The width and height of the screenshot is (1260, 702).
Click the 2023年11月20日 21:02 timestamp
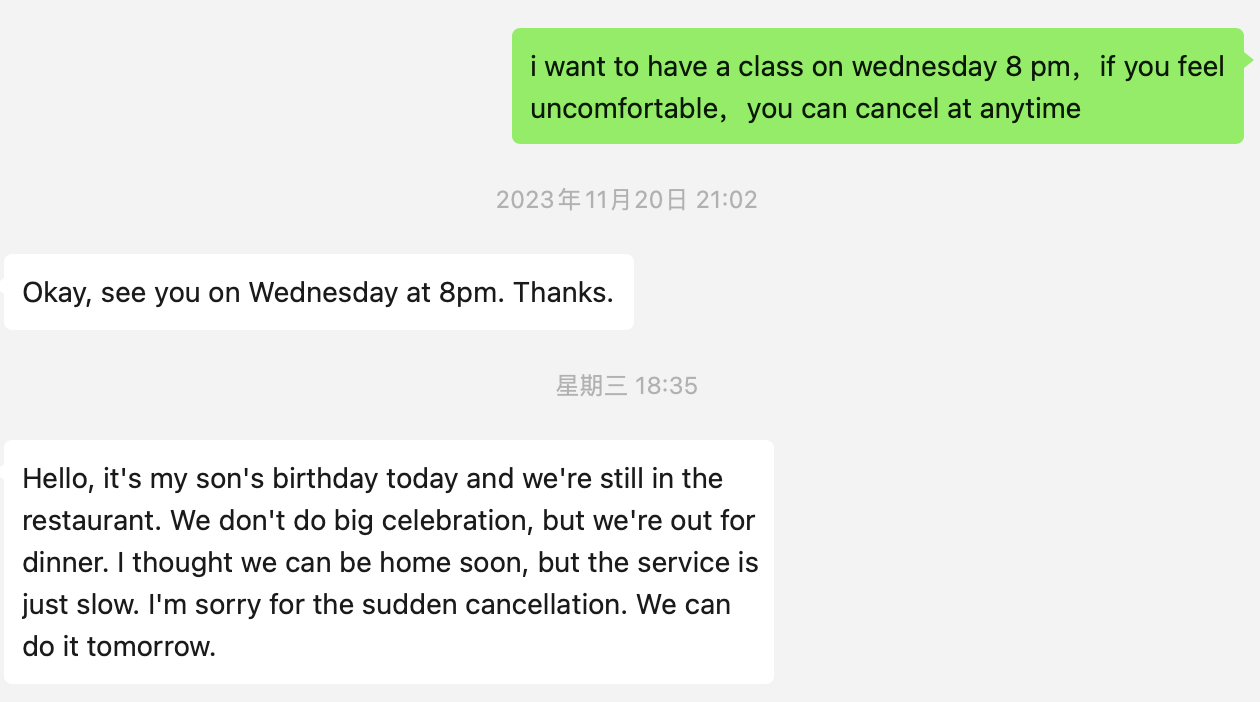627,200
